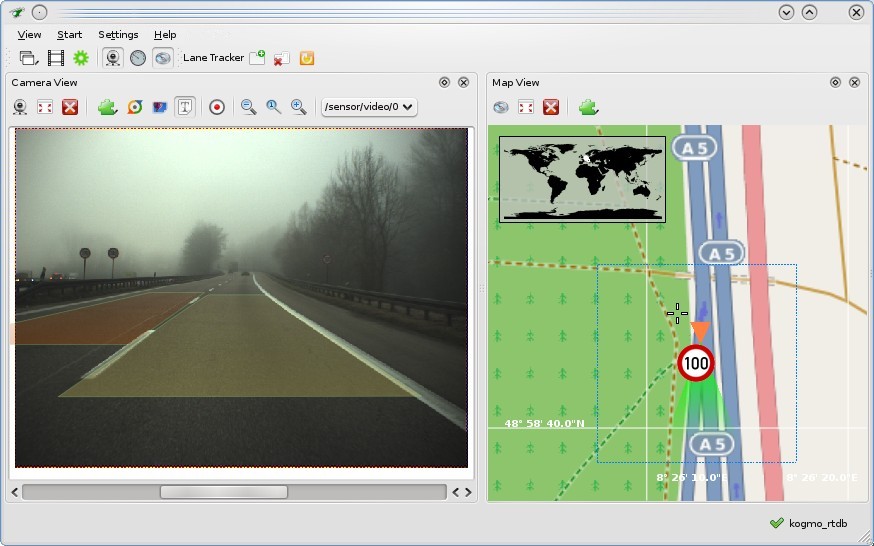Zoom in the camera view

tap(298, 107)
